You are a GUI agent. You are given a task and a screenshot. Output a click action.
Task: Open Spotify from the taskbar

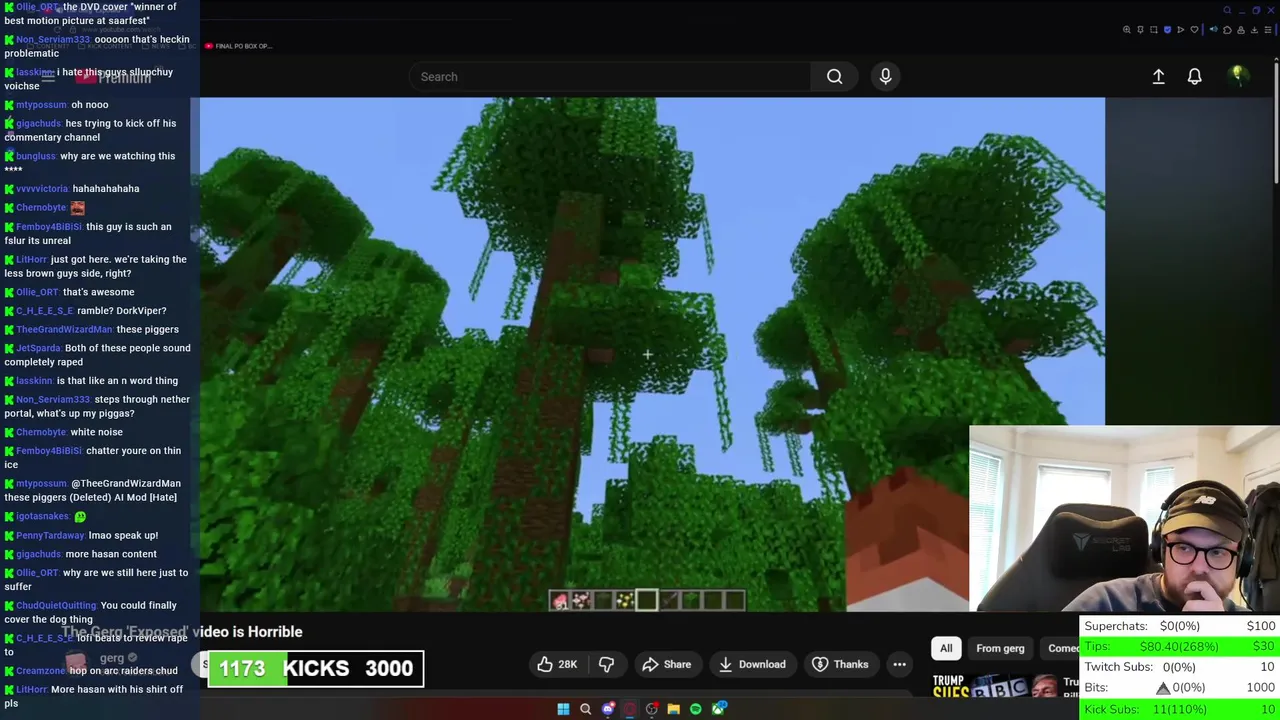point(696,709)
